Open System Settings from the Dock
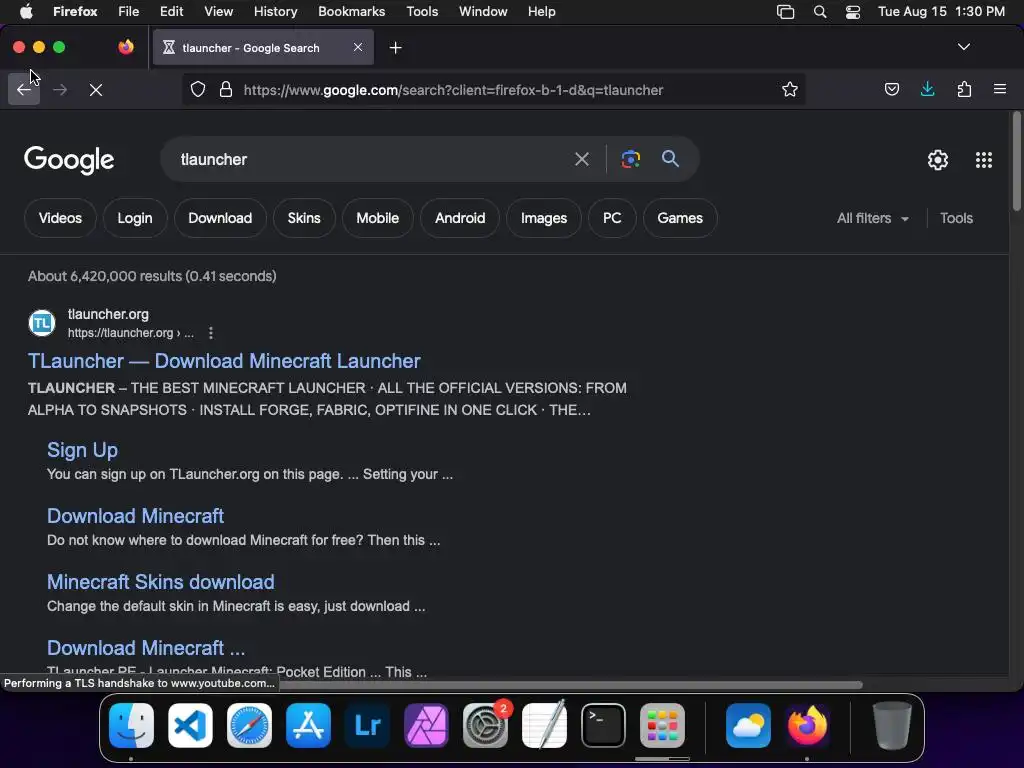1024x768 pixels. (x=485, y=726)
